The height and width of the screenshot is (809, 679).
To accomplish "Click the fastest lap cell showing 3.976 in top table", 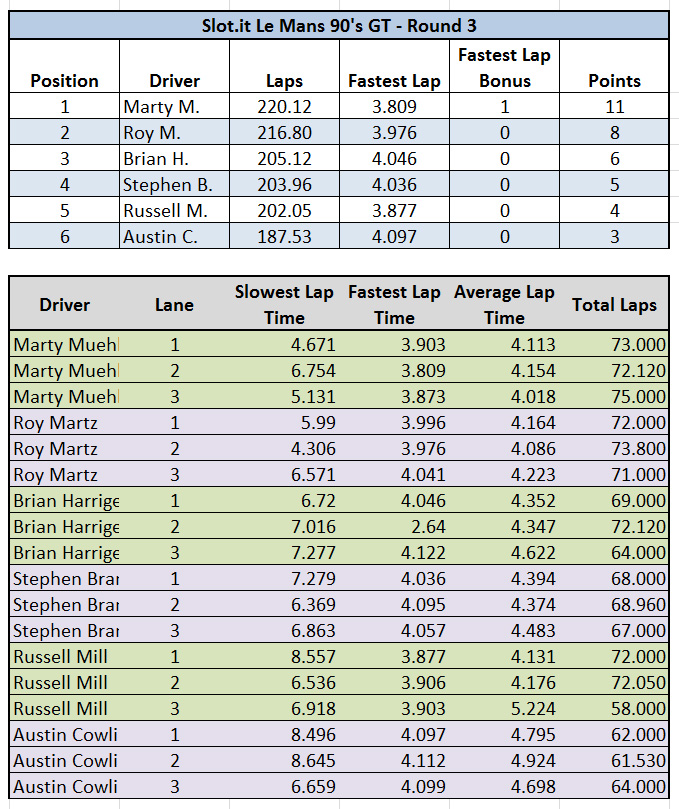I will point(394,133).
